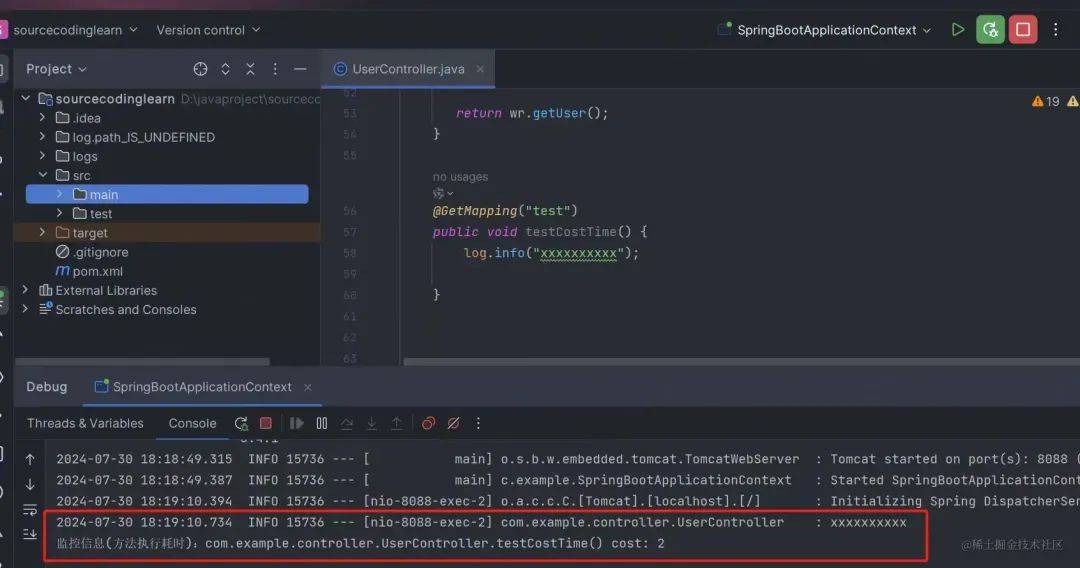Expand External Libraries

(x=25, y=290)
